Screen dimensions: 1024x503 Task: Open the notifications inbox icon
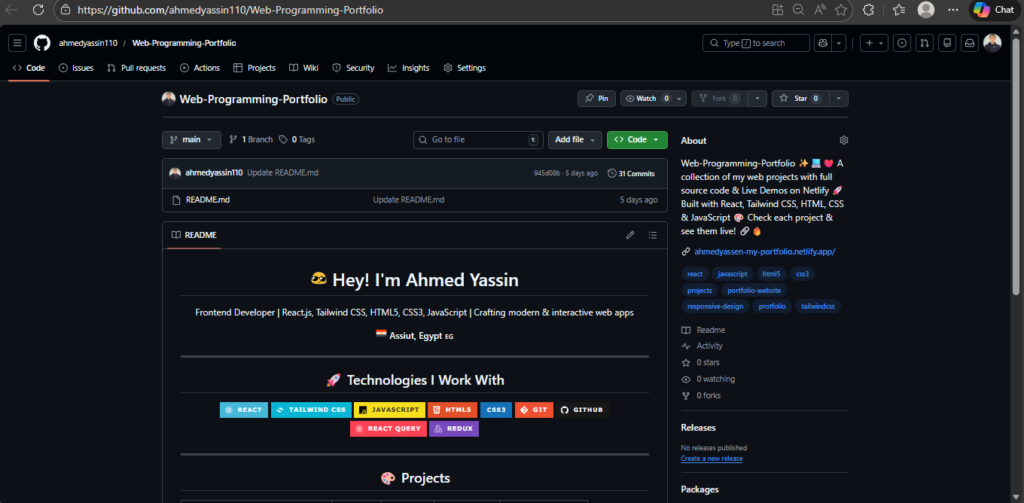click(970, 43)
